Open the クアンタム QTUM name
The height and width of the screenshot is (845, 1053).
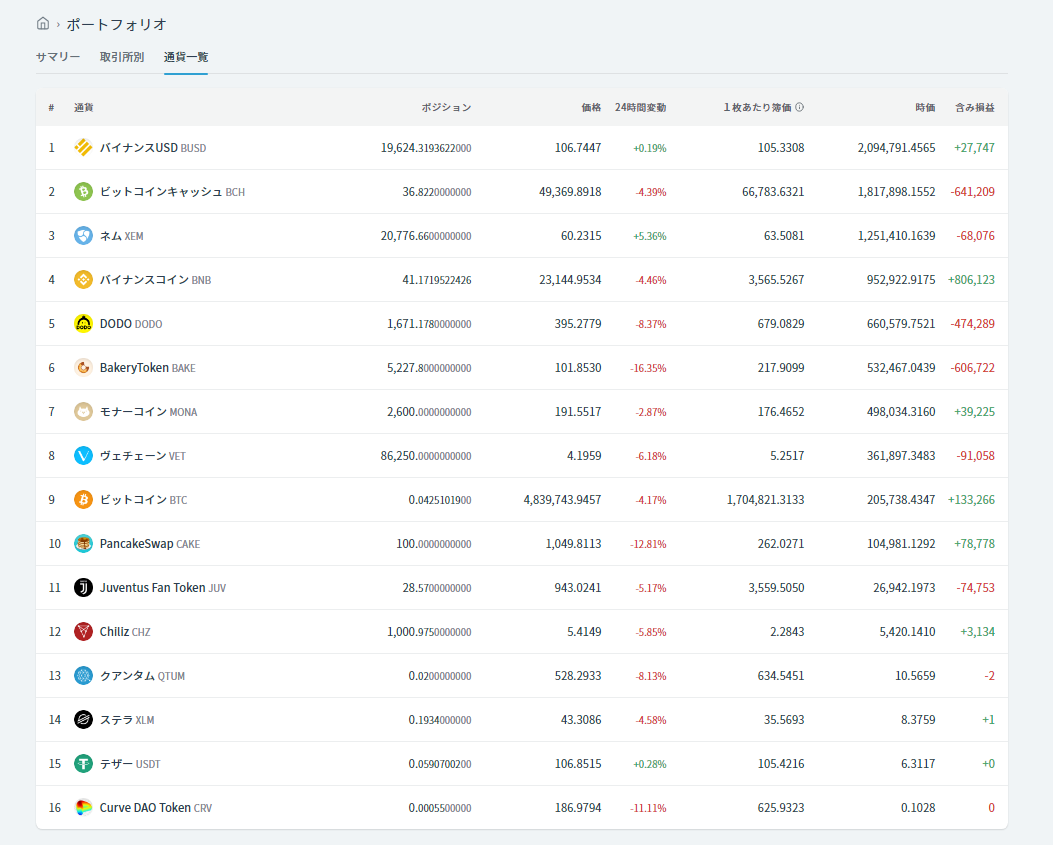[142, 676]
